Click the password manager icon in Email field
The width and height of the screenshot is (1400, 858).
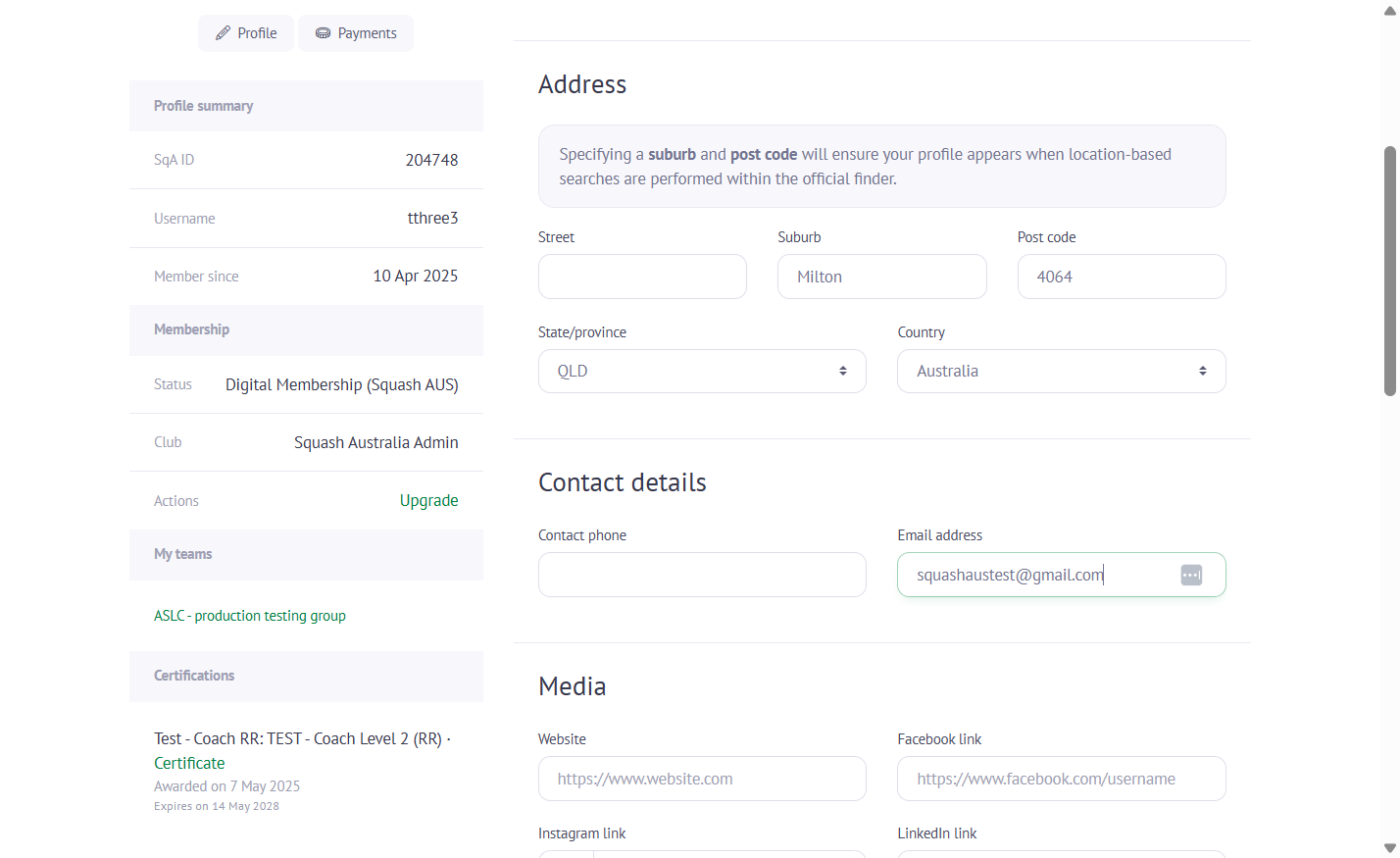[1191, 575]
